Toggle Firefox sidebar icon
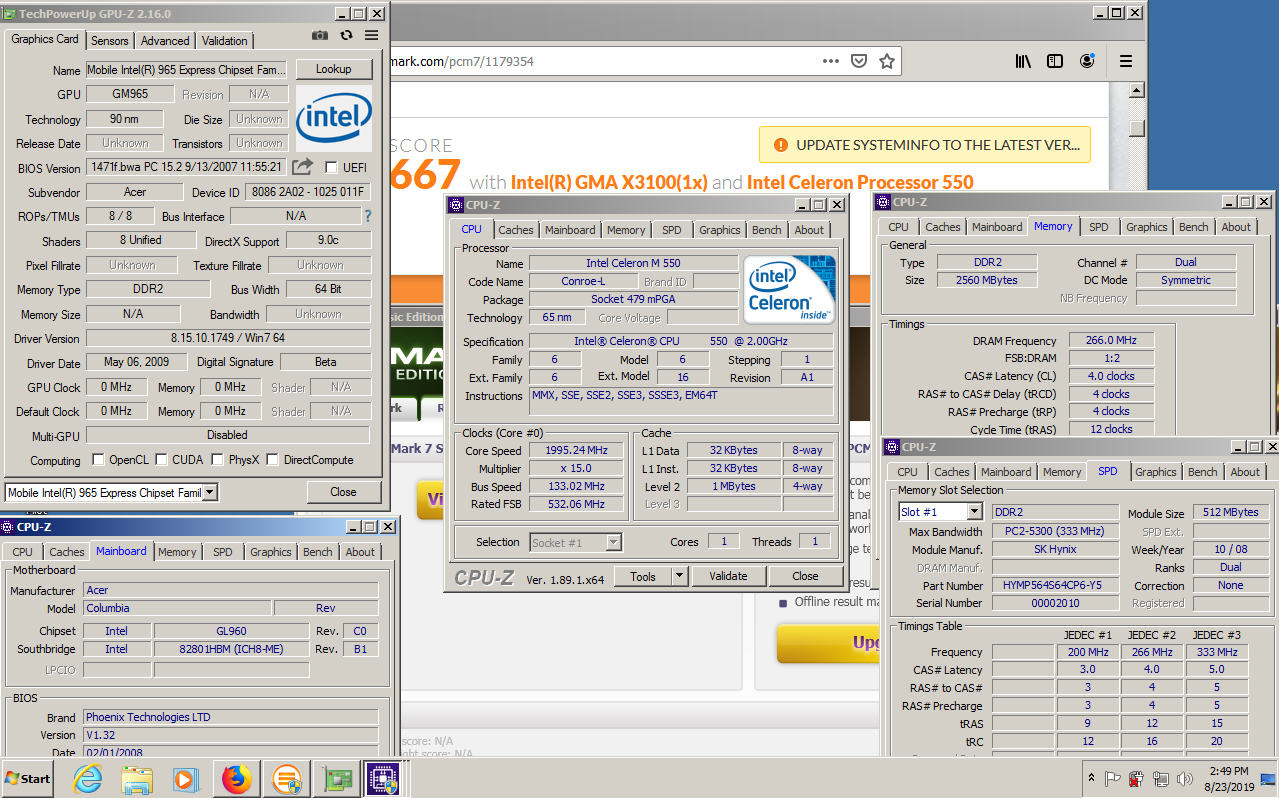The height and width of the screenshot is (798, 1279). pyautogui.click(x=1055, y=61)
